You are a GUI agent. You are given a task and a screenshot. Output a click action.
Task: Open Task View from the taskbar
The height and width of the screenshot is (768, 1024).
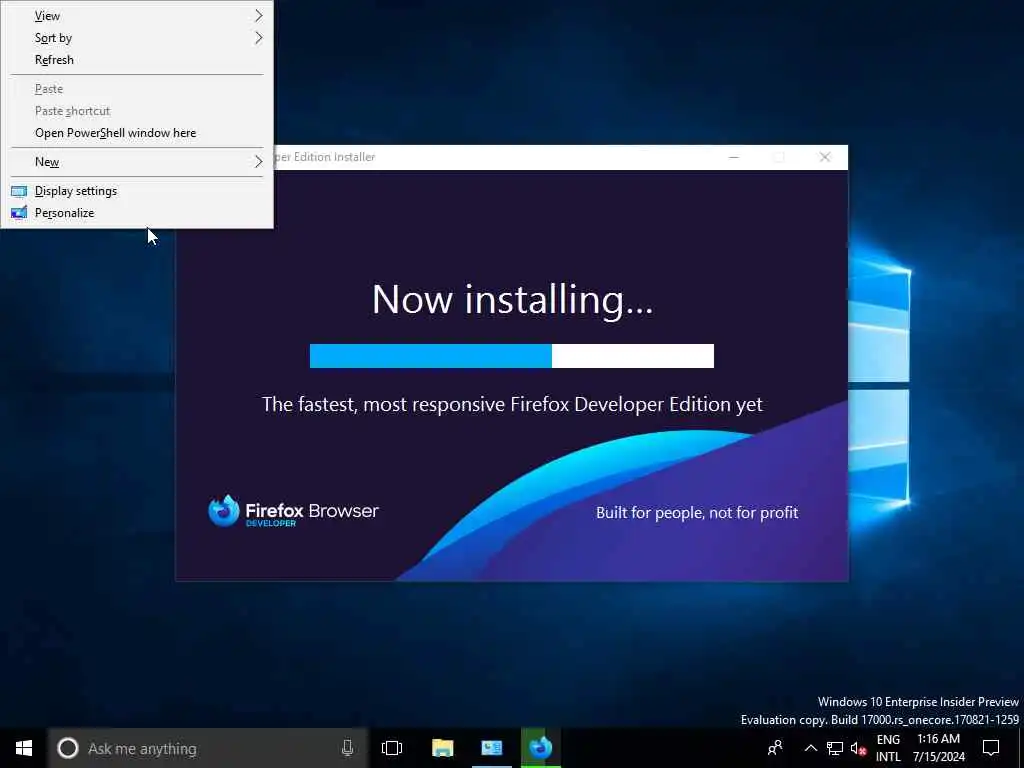[392, 748]
